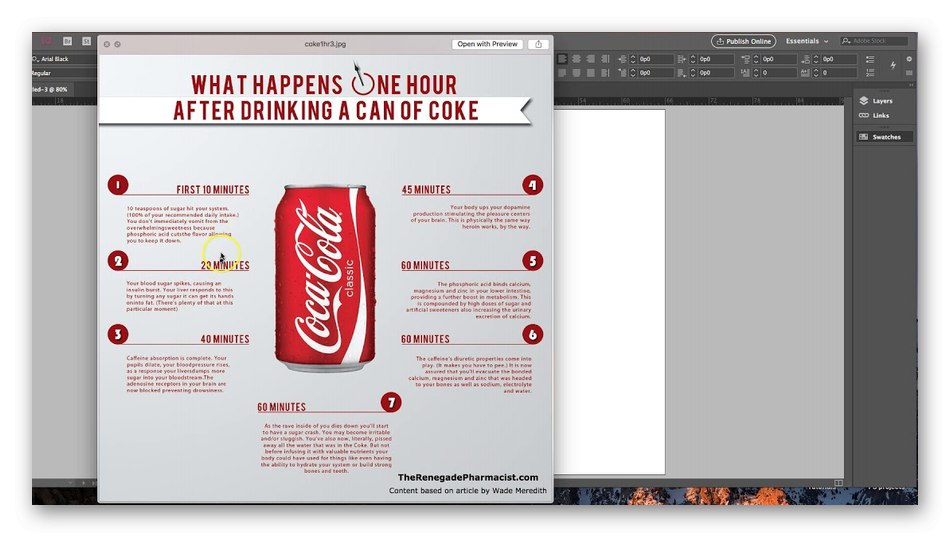
Task: Click the Last Line Right Indent 0p0 field
Action: point(716,73)
